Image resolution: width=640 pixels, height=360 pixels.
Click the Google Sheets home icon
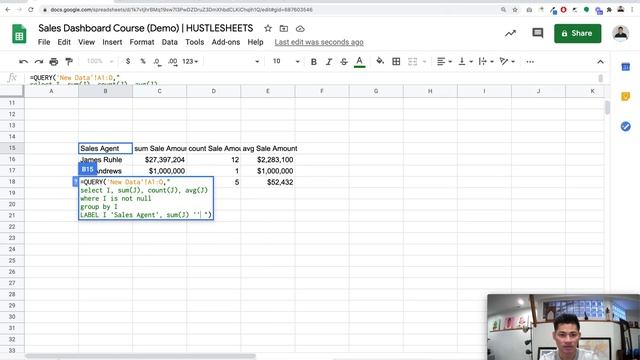click(19, 34)
